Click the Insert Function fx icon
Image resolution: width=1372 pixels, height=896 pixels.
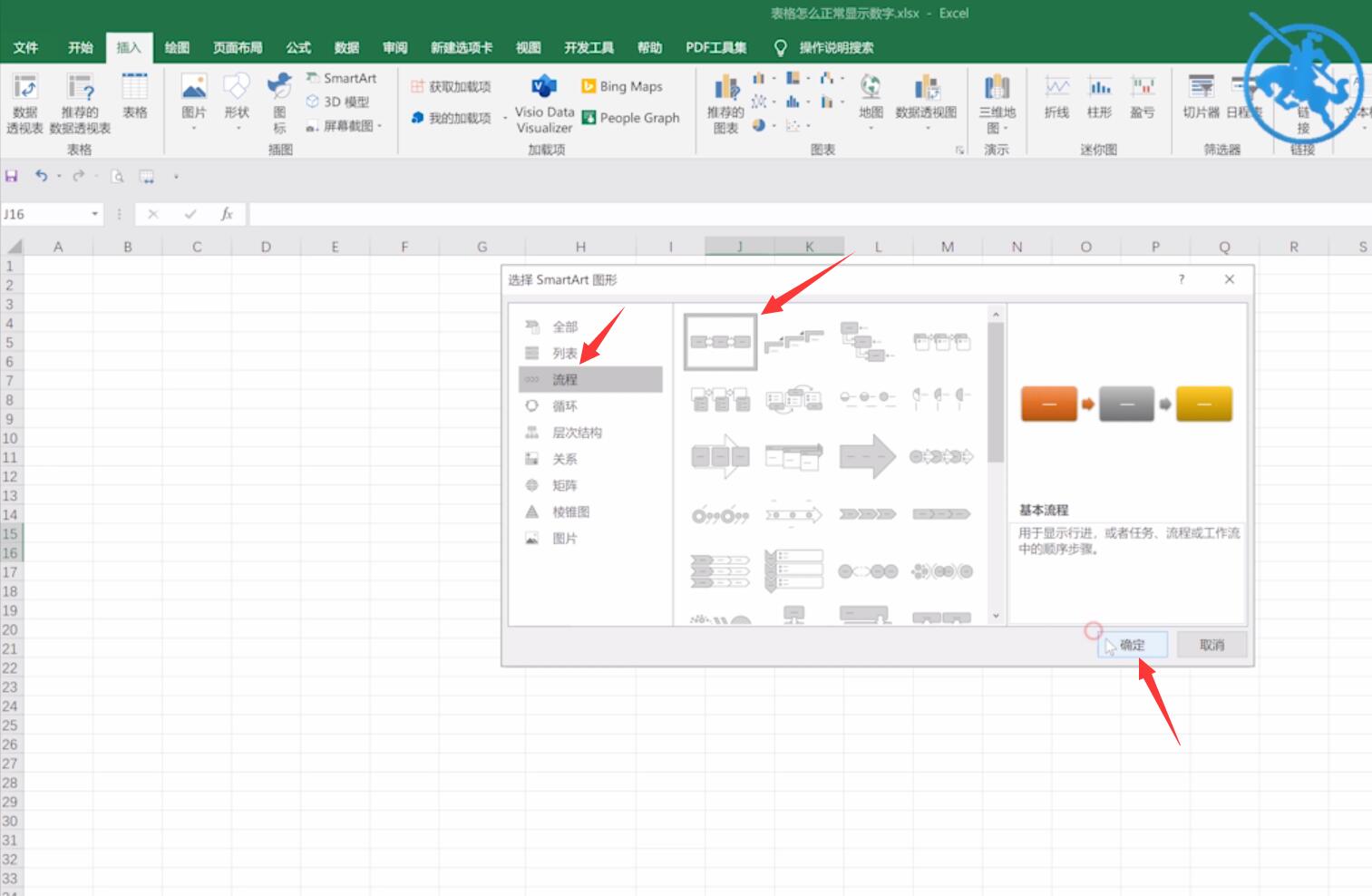(x=227, y=214)
